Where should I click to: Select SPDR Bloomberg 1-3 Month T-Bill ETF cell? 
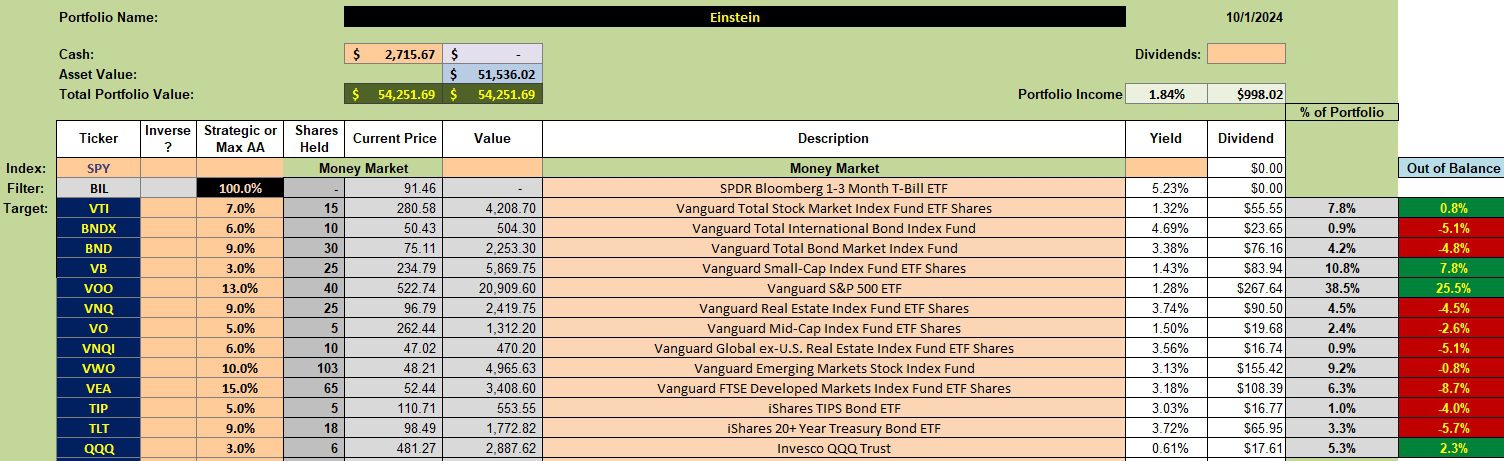coord(833,188)
